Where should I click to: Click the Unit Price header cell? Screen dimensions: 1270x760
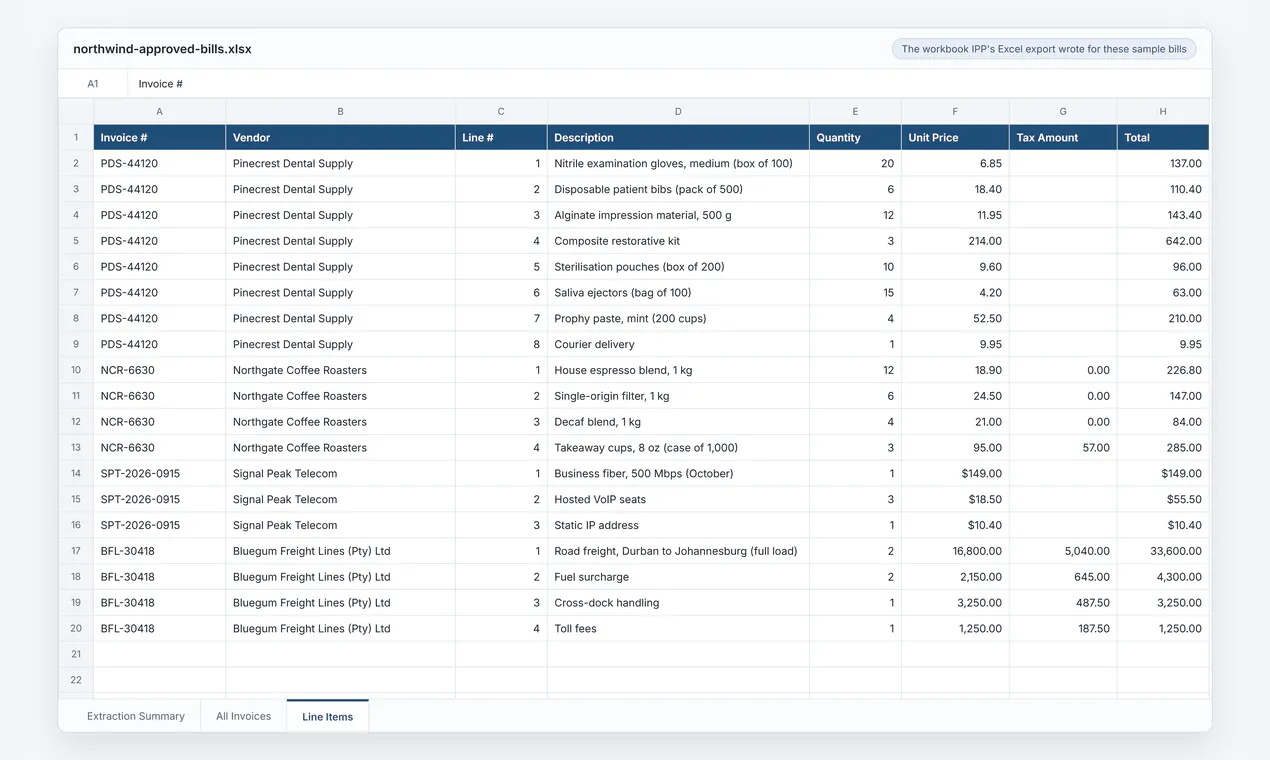point(955,137)
